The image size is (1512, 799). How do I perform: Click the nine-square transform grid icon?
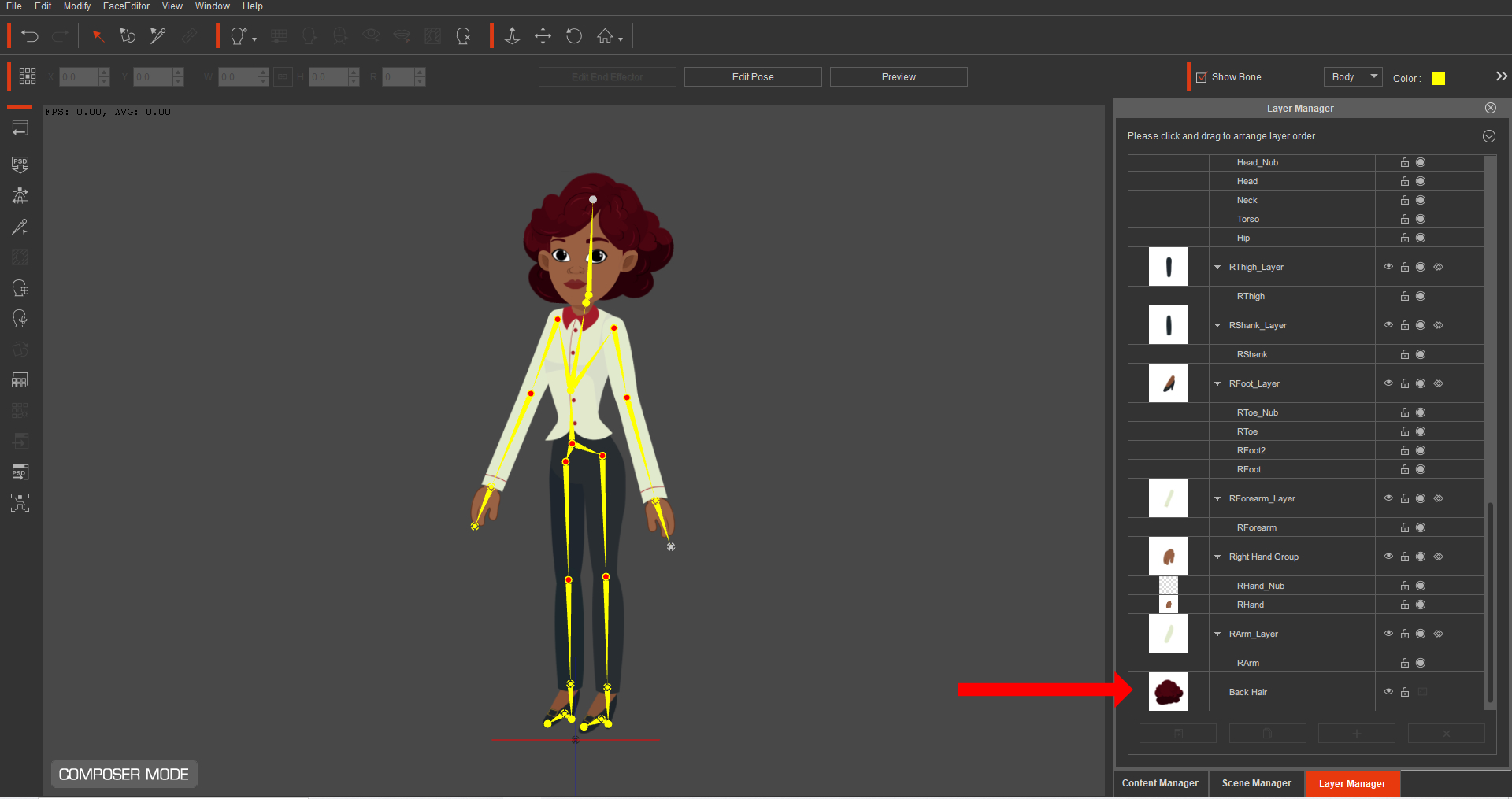(28, 76)
